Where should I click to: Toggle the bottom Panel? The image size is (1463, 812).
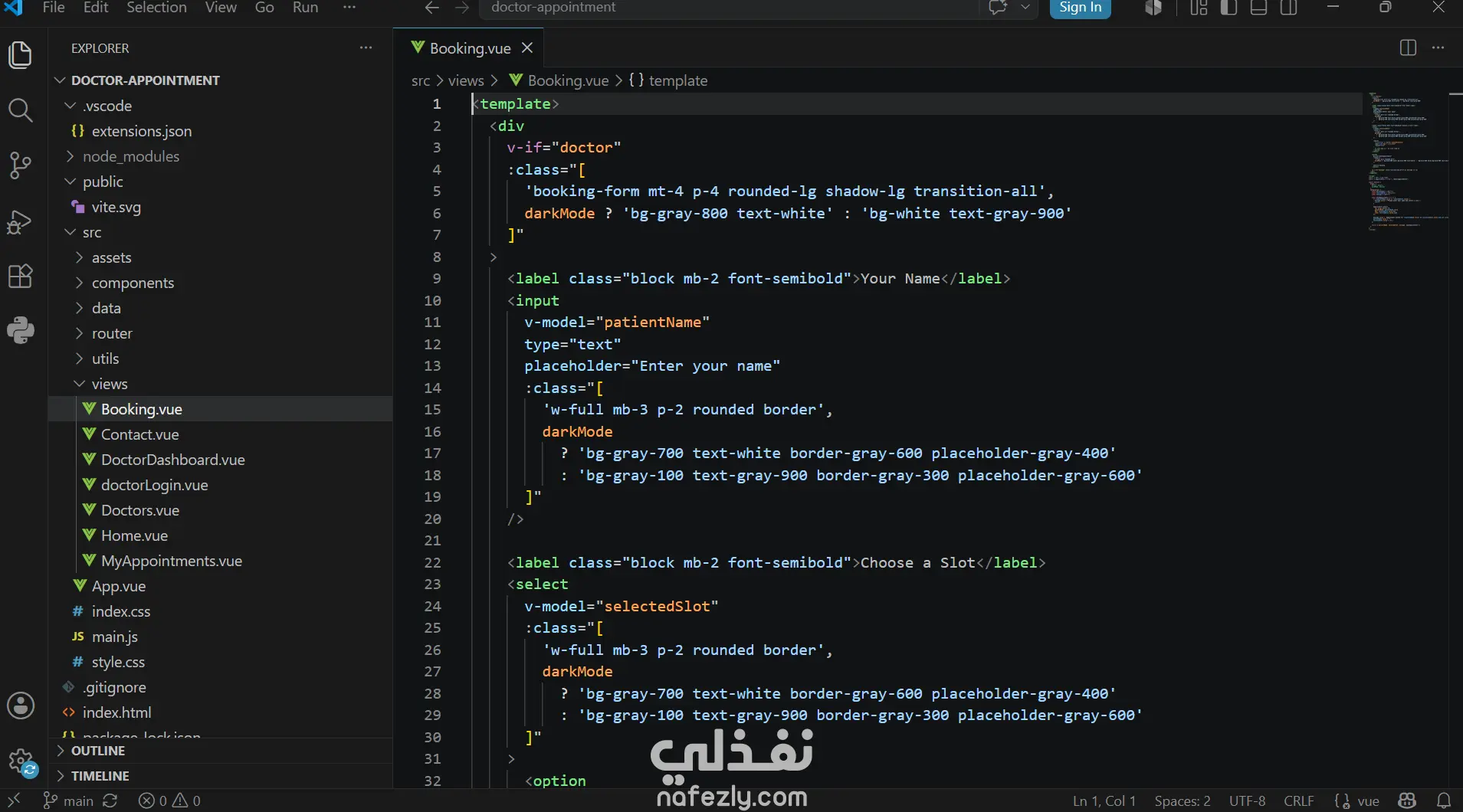click(1258, 8)
